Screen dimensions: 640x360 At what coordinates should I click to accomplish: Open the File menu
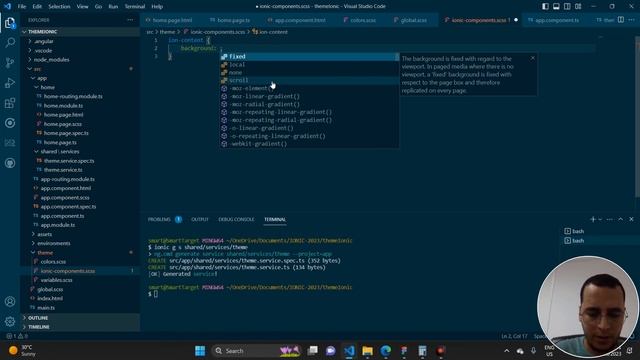tap(22, 7)
